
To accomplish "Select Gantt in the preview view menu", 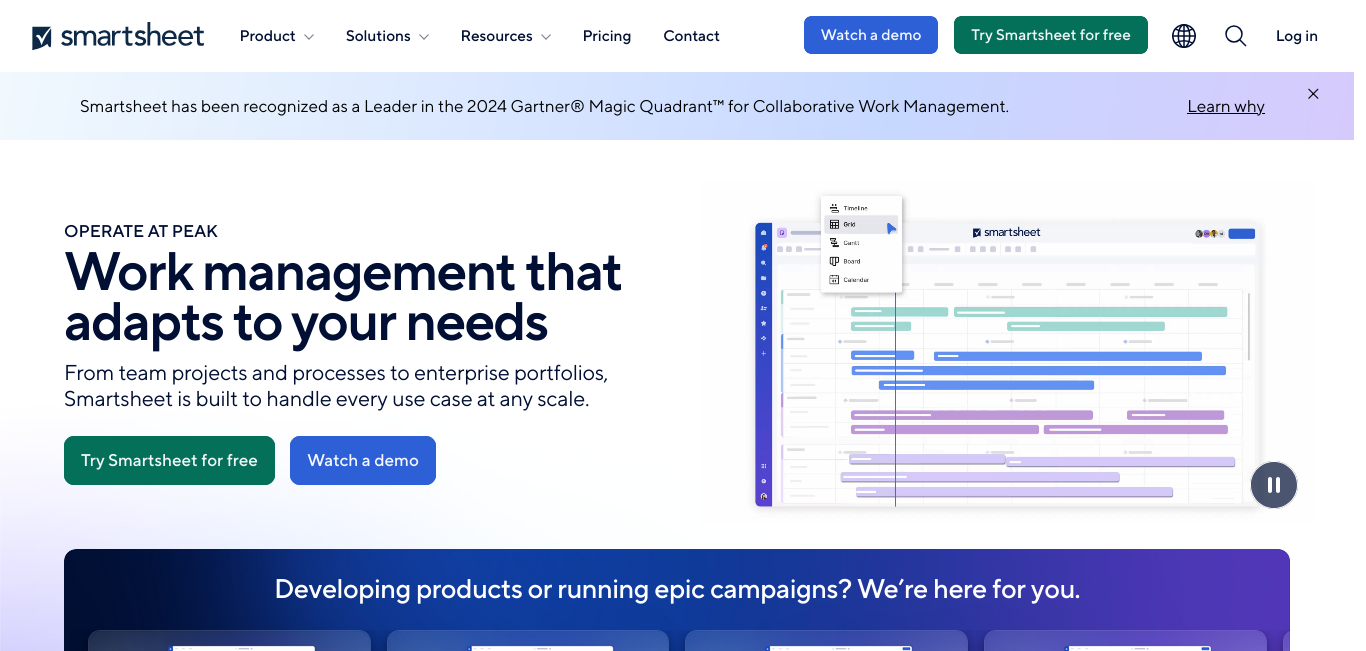I will tap(851, 243).
